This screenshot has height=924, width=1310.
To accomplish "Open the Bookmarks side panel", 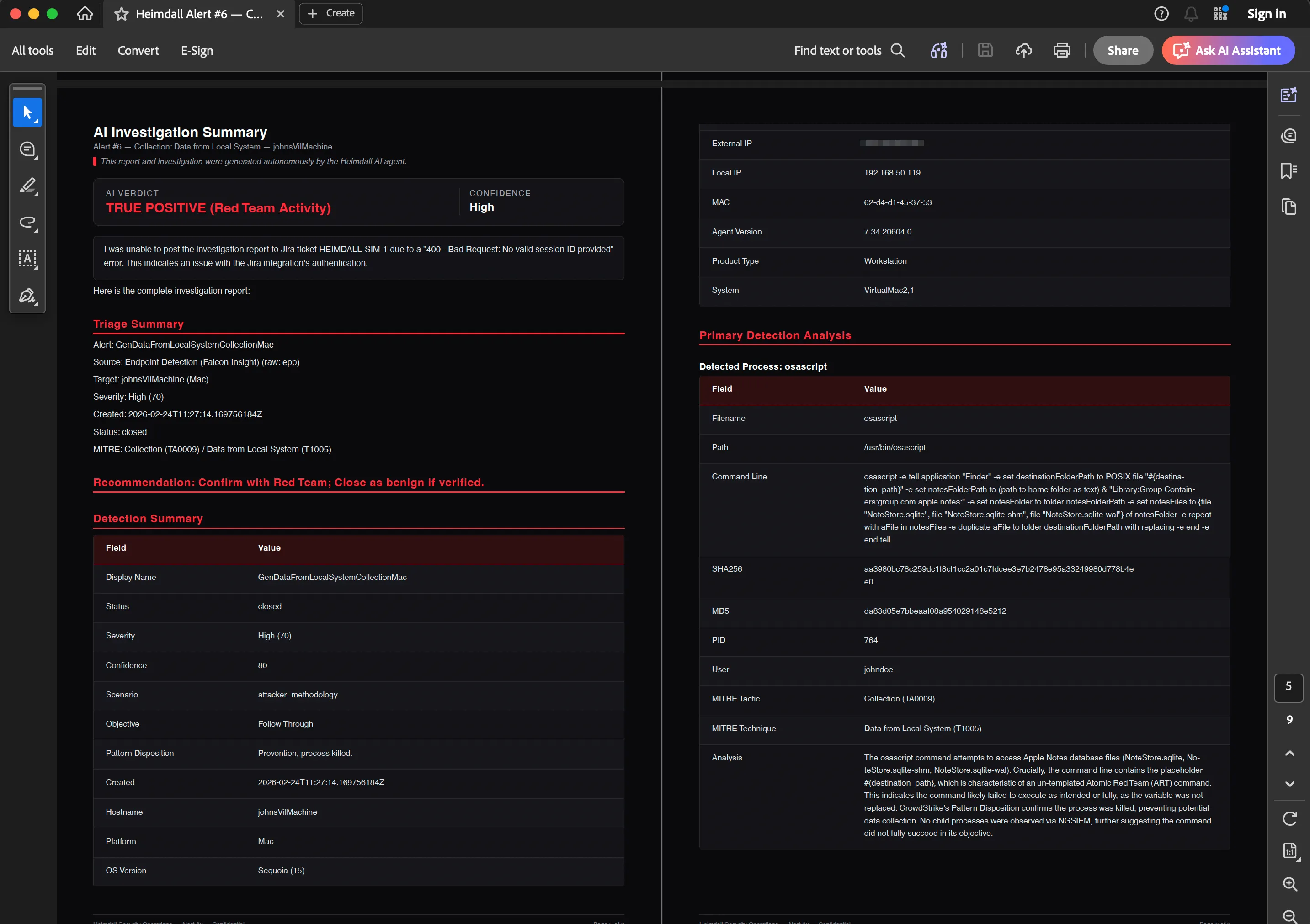I will click(x=1289, y=170).
